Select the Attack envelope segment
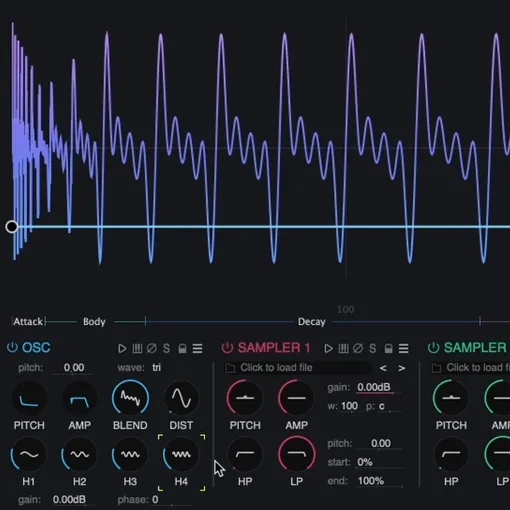Image resolution: width=510 pixels, height=510 pixels. [x=28, y=322]
